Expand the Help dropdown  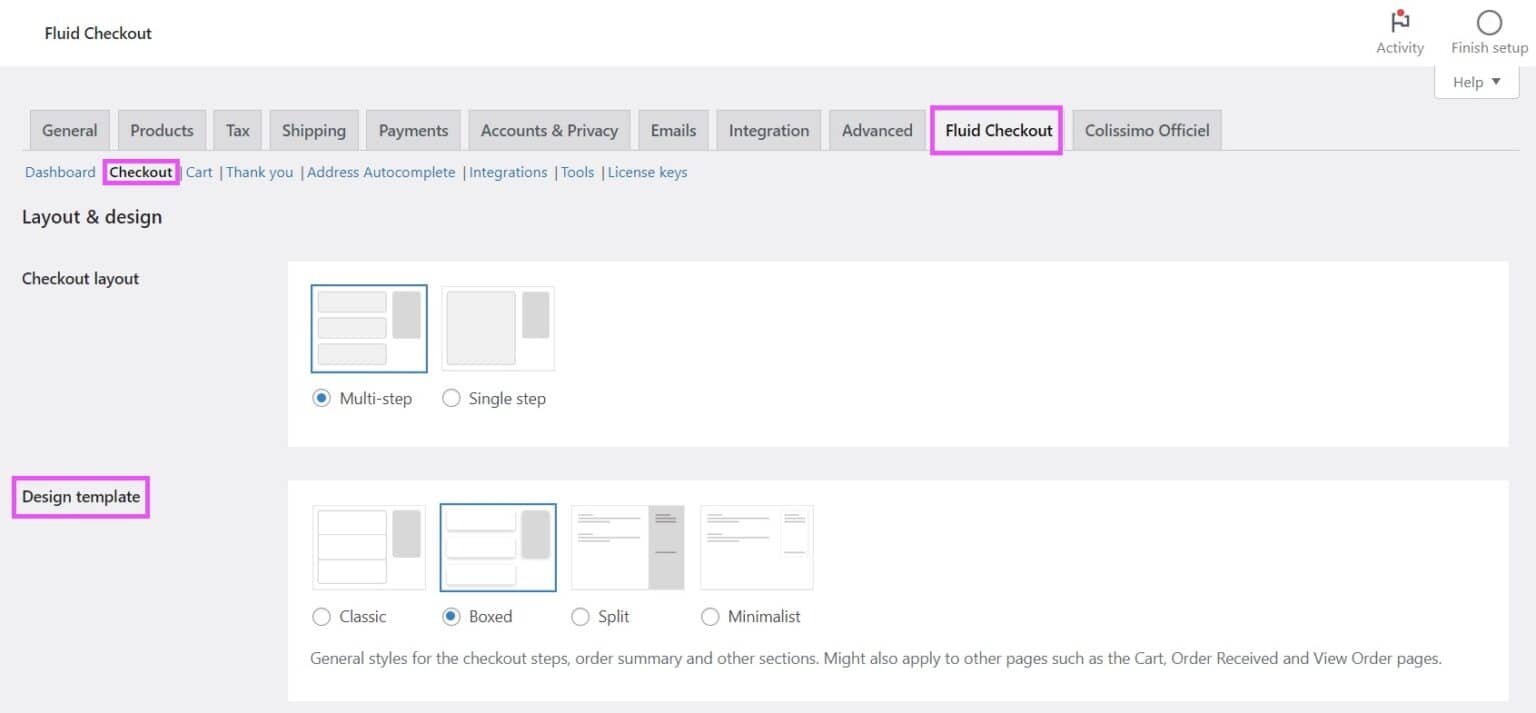1475,82
